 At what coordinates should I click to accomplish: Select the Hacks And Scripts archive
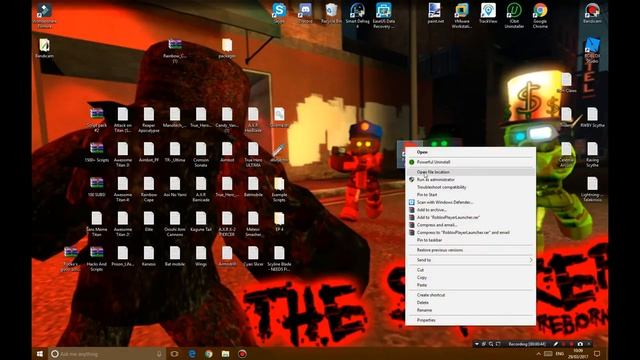97,259
